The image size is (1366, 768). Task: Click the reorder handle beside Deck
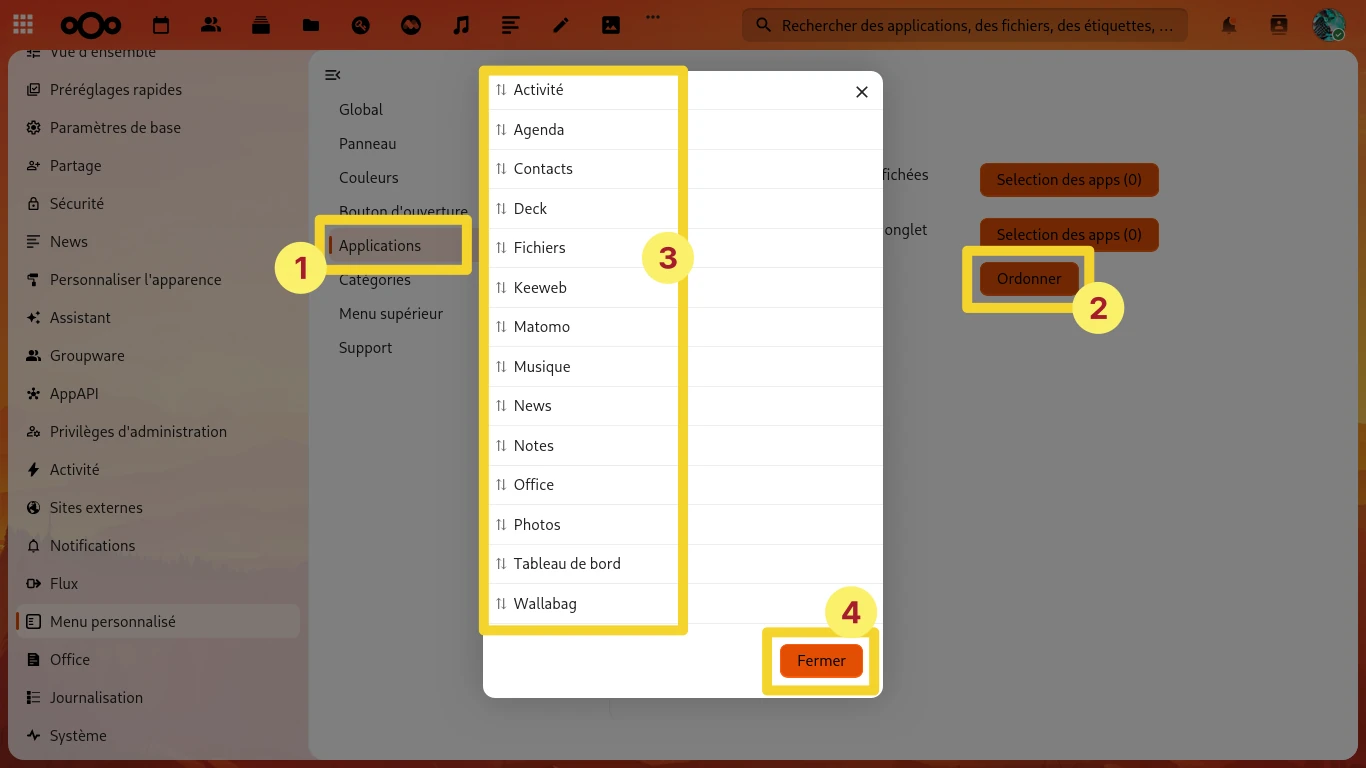(502, 209)
